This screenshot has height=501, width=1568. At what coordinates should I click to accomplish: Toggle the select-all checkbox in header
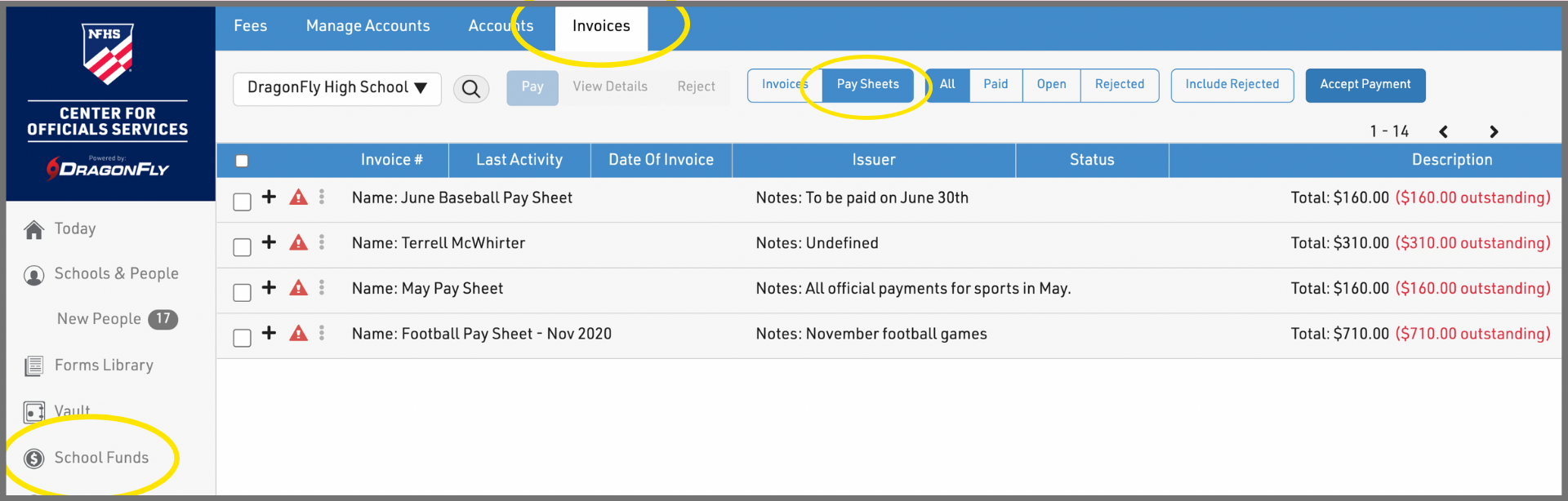[242, 161]
